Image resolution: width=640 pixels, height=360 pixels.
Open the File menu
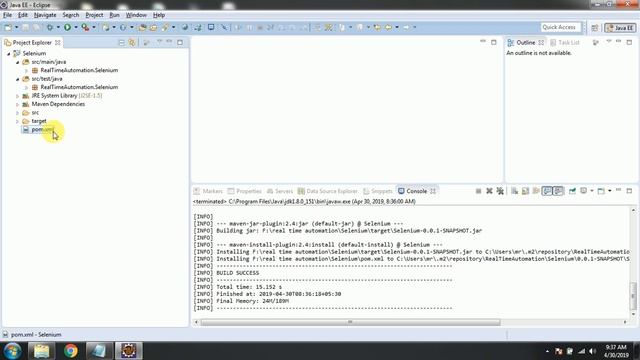click(x=7, y=15)
